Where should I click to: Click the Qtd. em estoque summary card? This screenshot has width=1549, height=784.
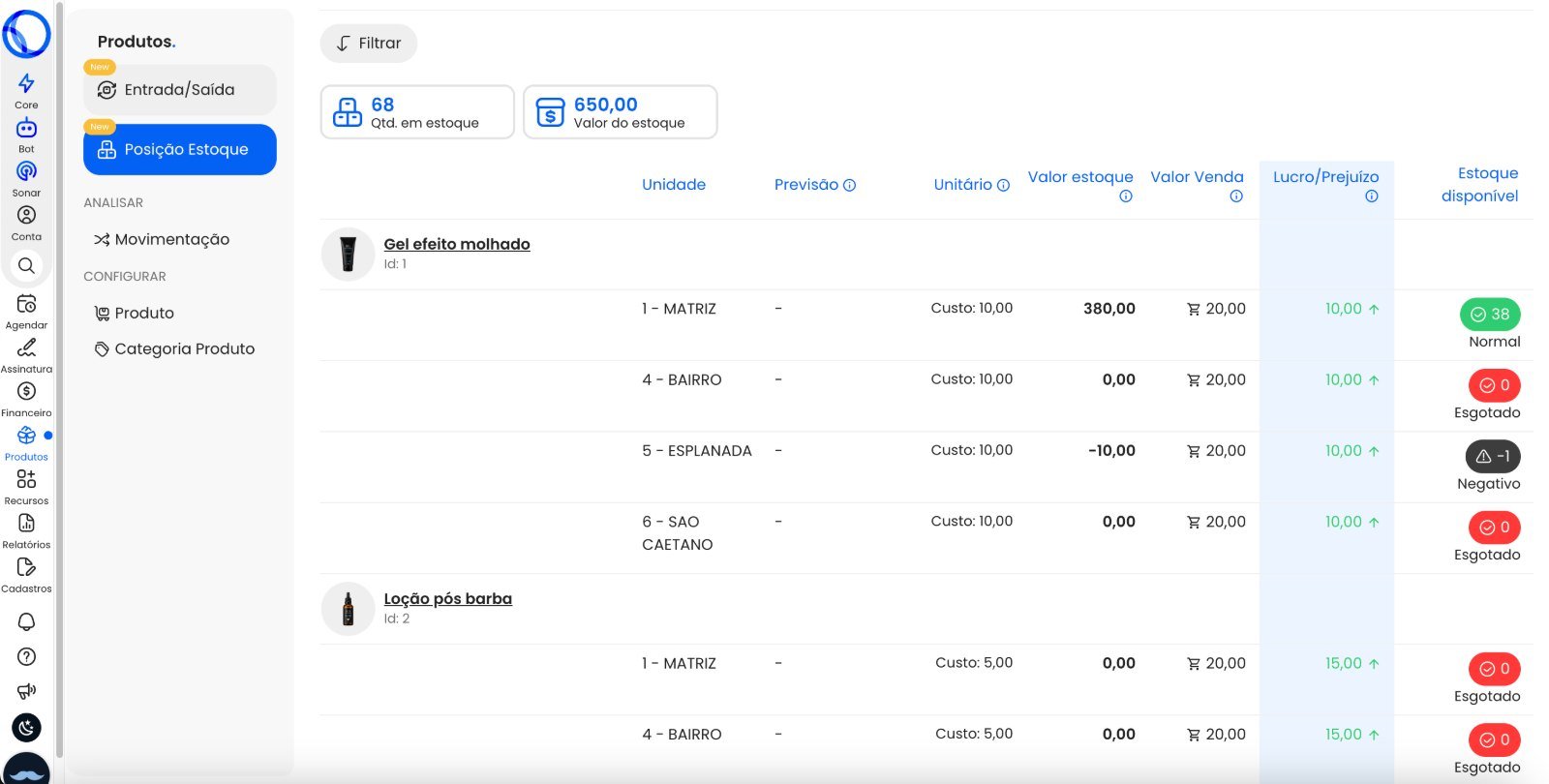pos(417,112)
